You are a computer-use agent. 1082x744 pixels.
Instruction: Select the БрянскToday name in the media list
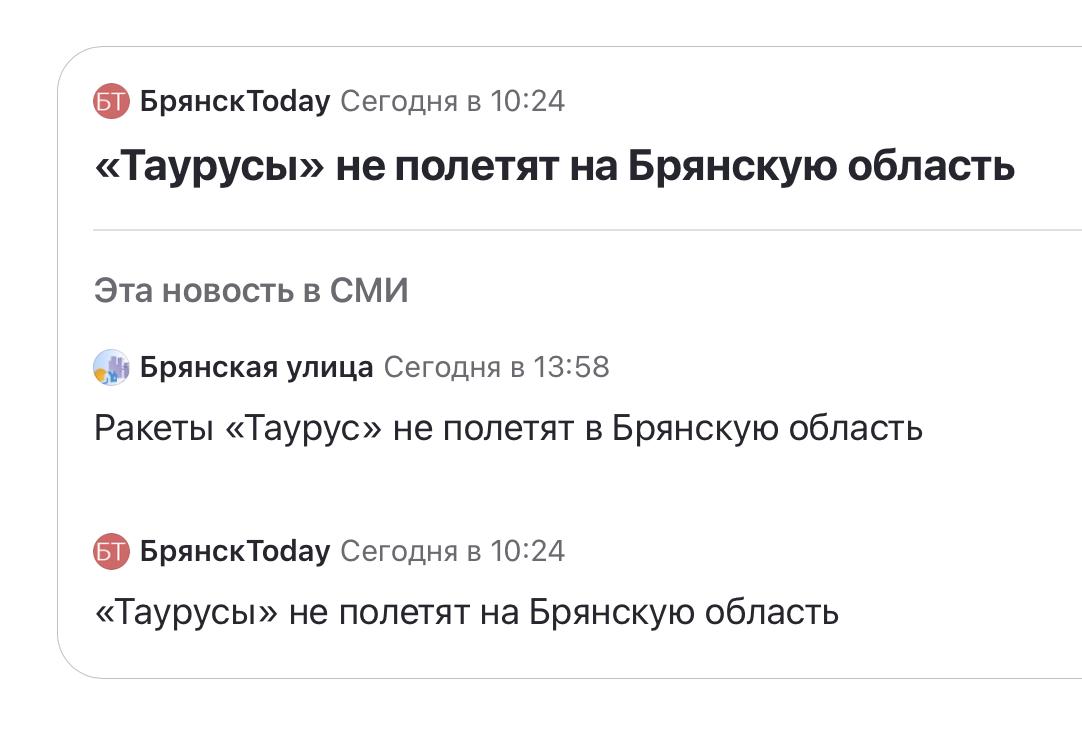pyautogui.click(x=235, y=551)
